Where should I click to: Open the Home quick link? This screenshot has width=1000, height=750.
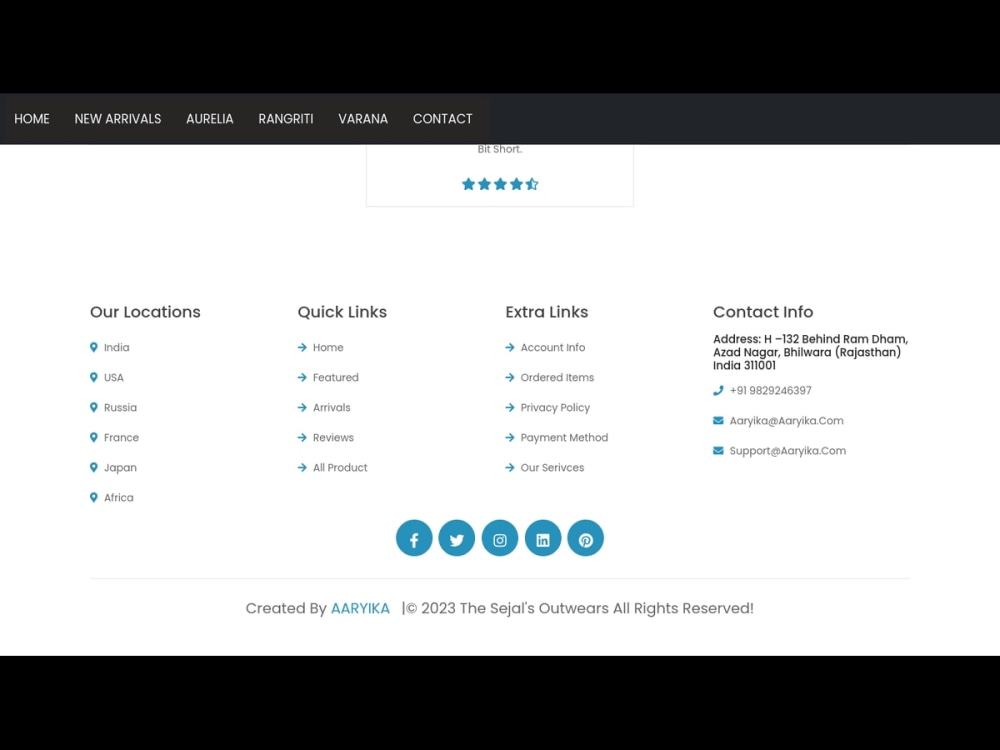[328, 348]
